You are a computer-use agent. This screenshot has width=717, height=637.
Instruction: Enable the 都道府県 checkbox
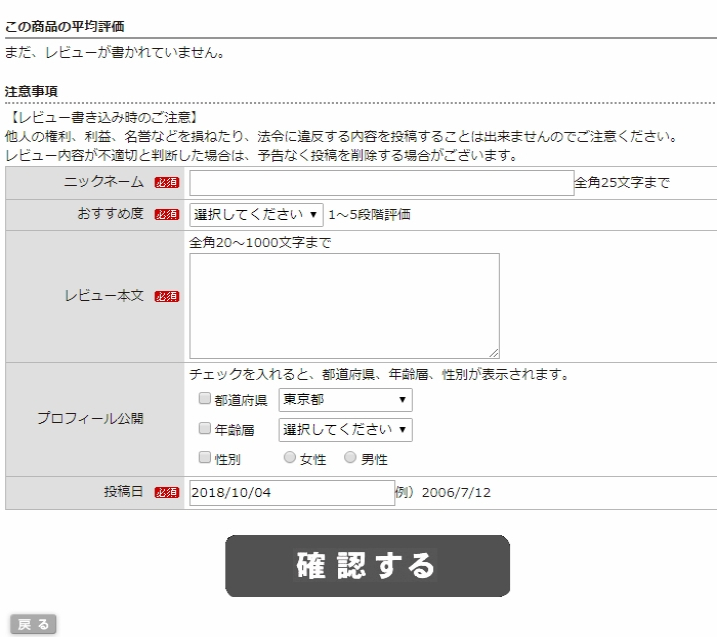point(205,400)
